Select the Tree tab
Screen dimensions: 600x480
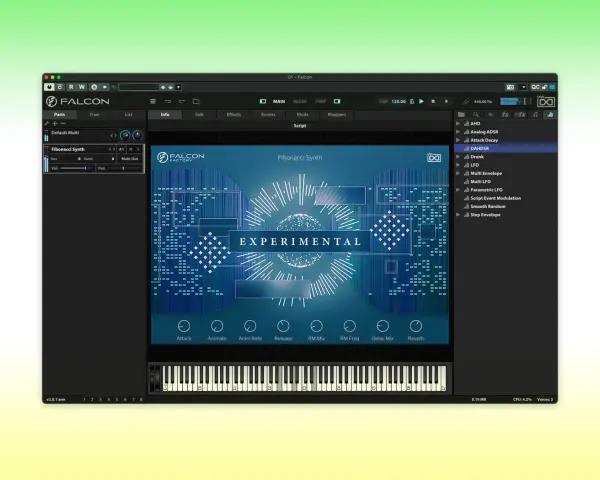(94, 114)
